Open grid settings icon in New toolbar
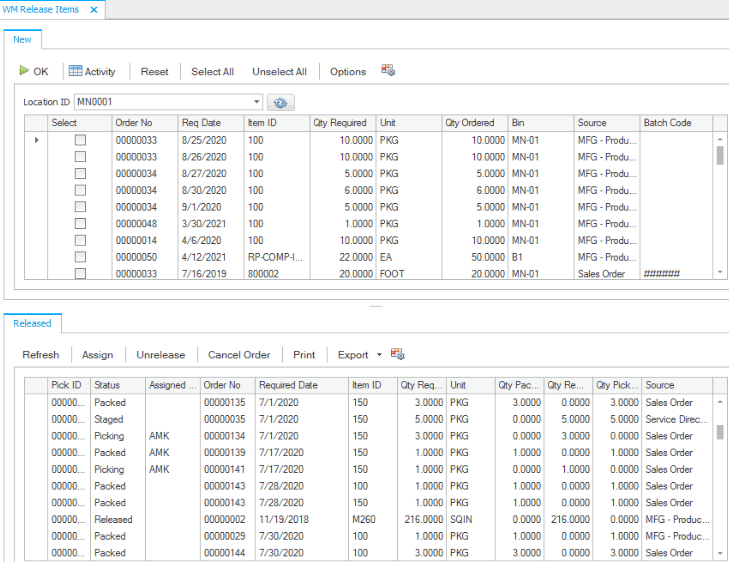 (x=389, y=71)
